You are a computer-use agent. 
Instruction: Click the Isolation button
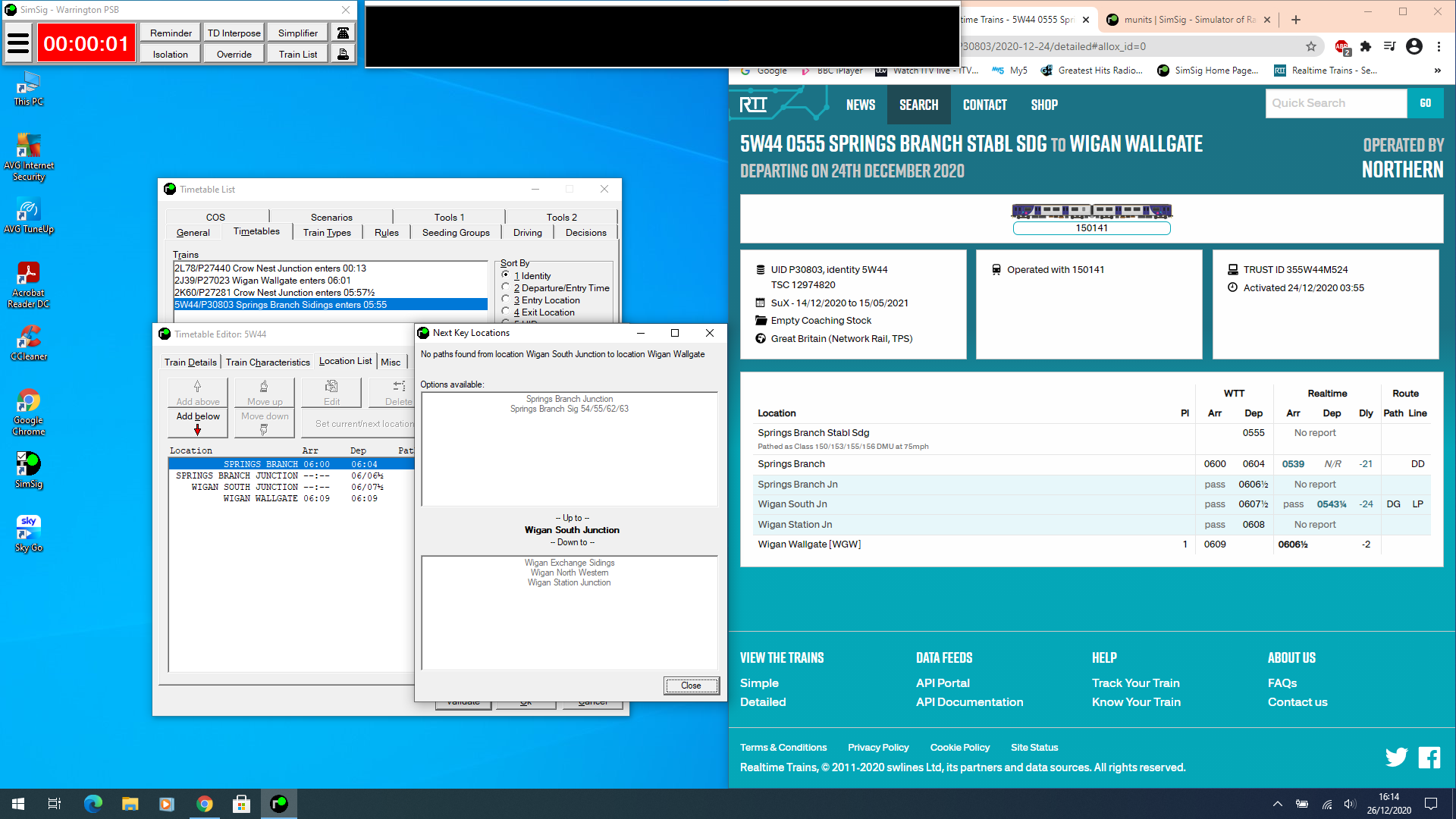pos(171,54)
